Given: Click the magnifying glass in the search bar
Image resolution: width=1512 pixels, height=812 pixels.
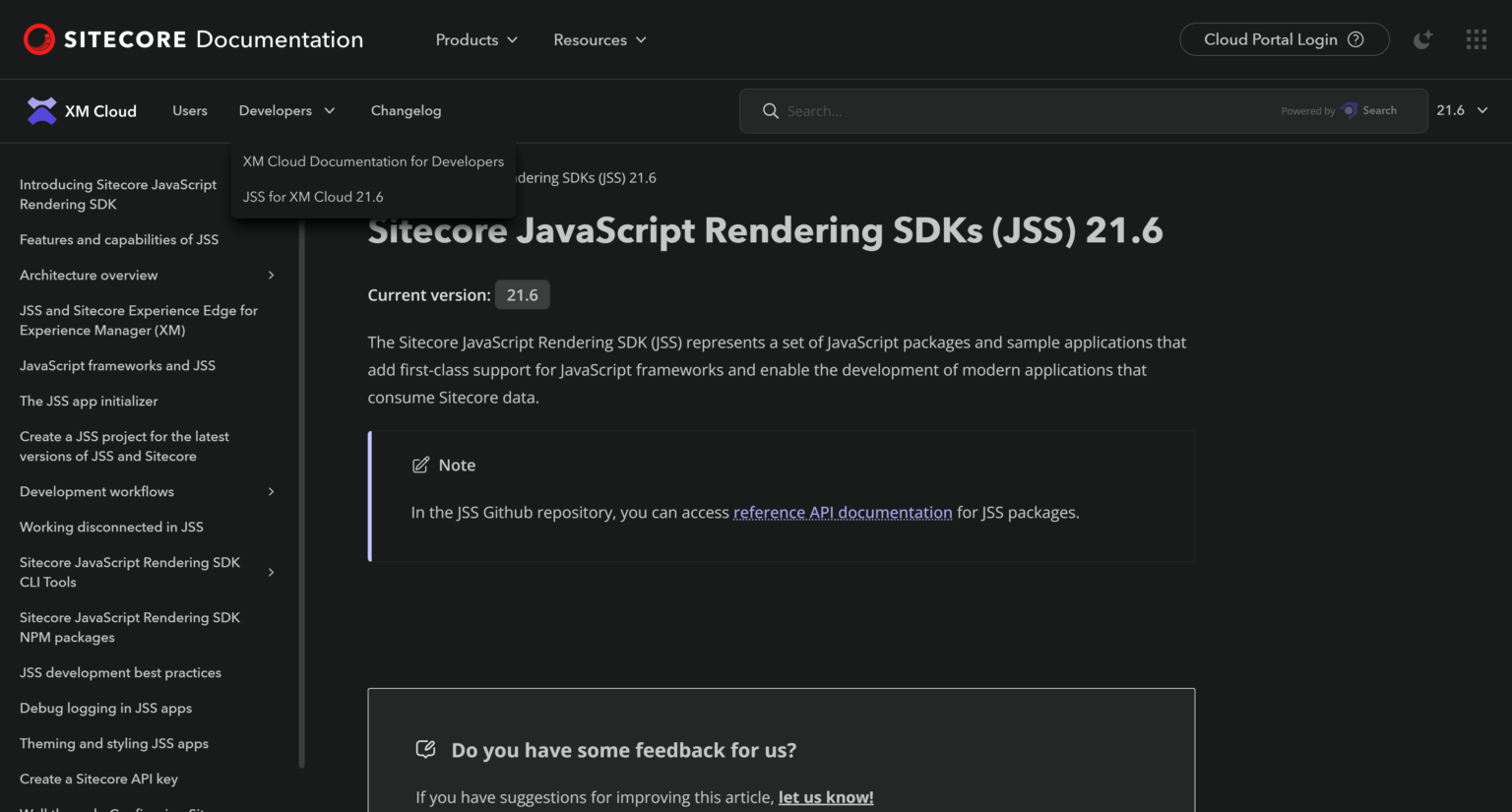Looking at the screenshot, I should pyautogui.click(x=771, y=110).
